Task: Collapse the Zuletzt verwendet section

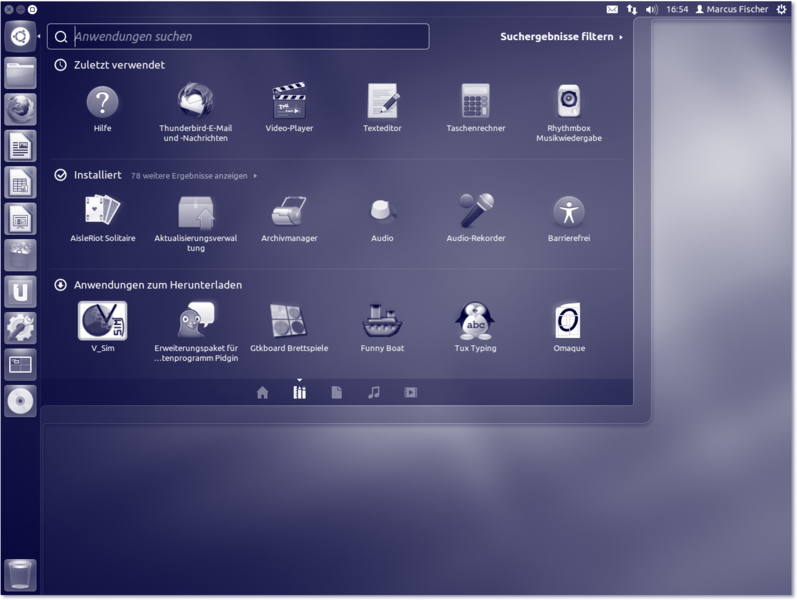Action: point(61,65)
